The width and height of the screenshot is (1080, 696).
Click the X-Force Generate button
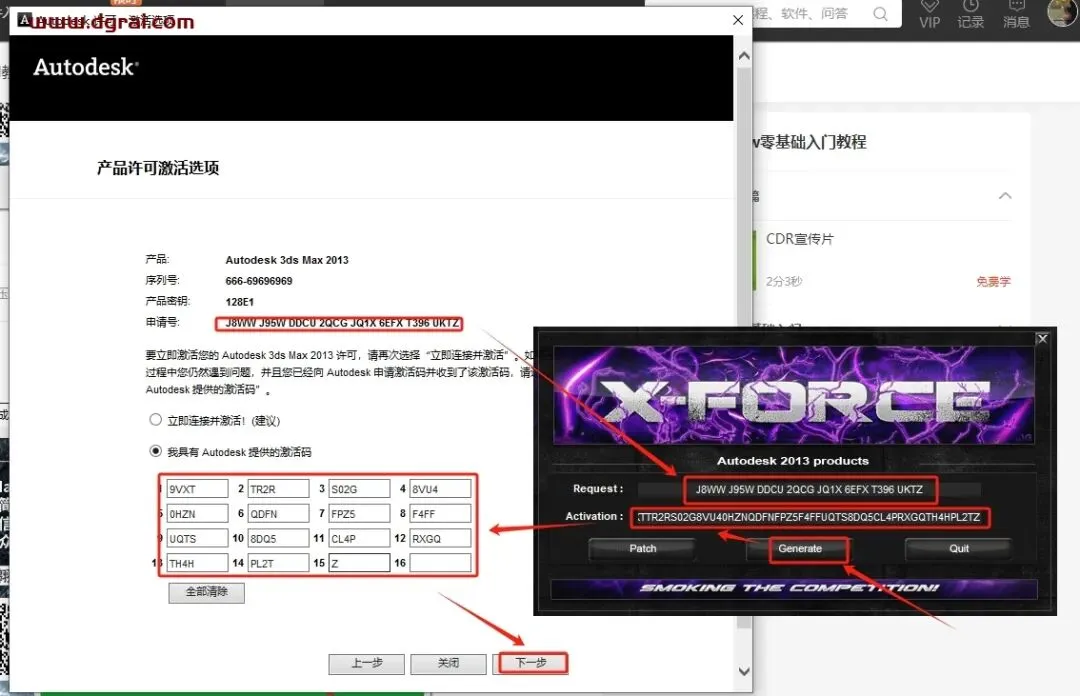pyautogui.click(x=800, y=549)
